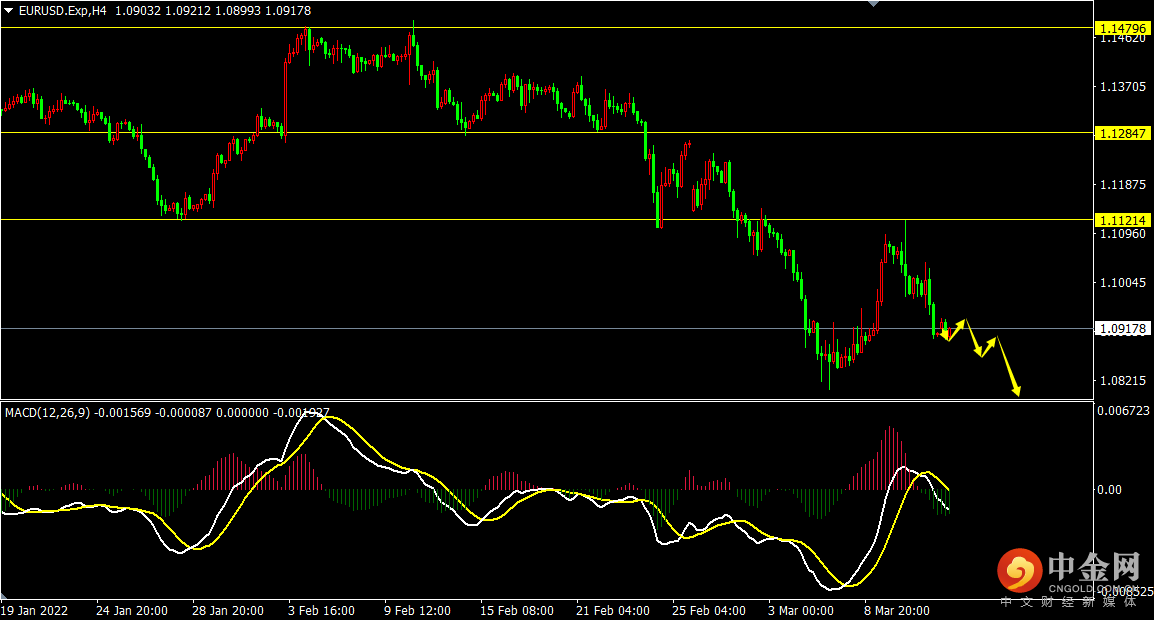Select the final downward yellow forecast arrow
This screenshot has height=620, width=1154.
[x=1008, y=366]
